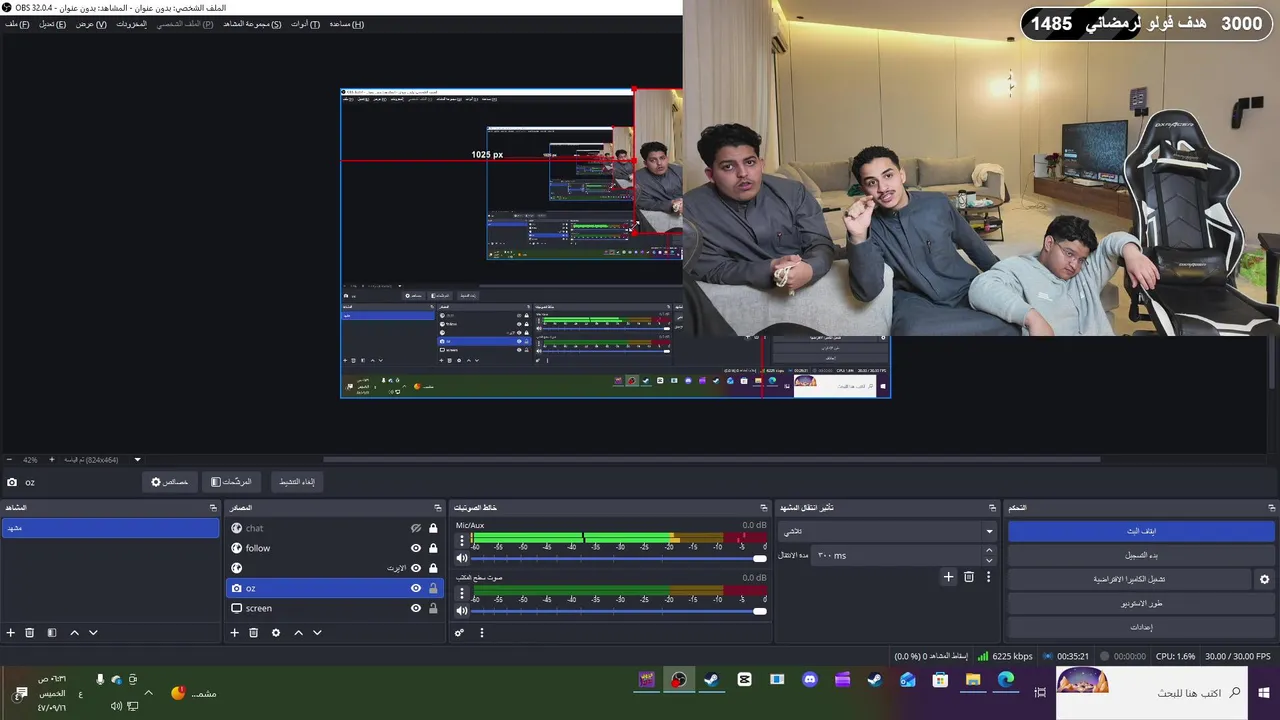Move the selected source up
This screenshot has width=1280, height=720.
pyautogui.click(x=298, y=633)
